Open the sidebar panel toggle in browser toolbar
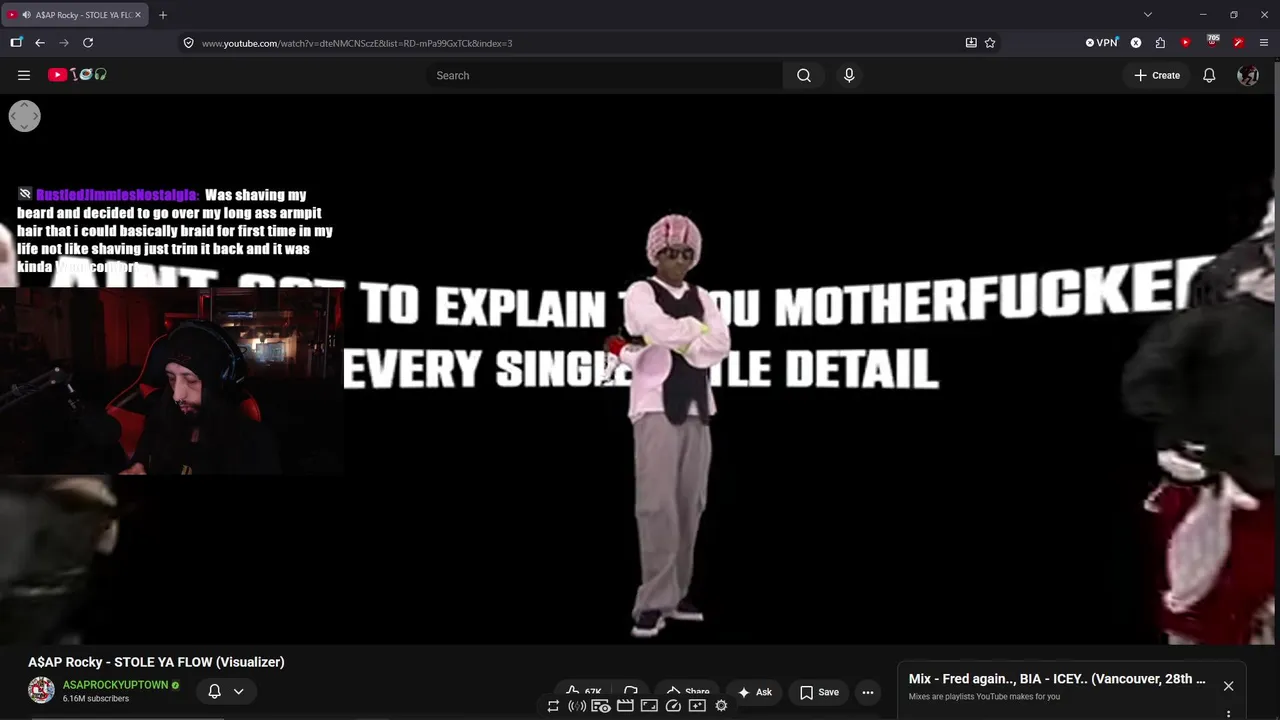The width and height of the screenshot is (1280, 720). pos(16,43)
